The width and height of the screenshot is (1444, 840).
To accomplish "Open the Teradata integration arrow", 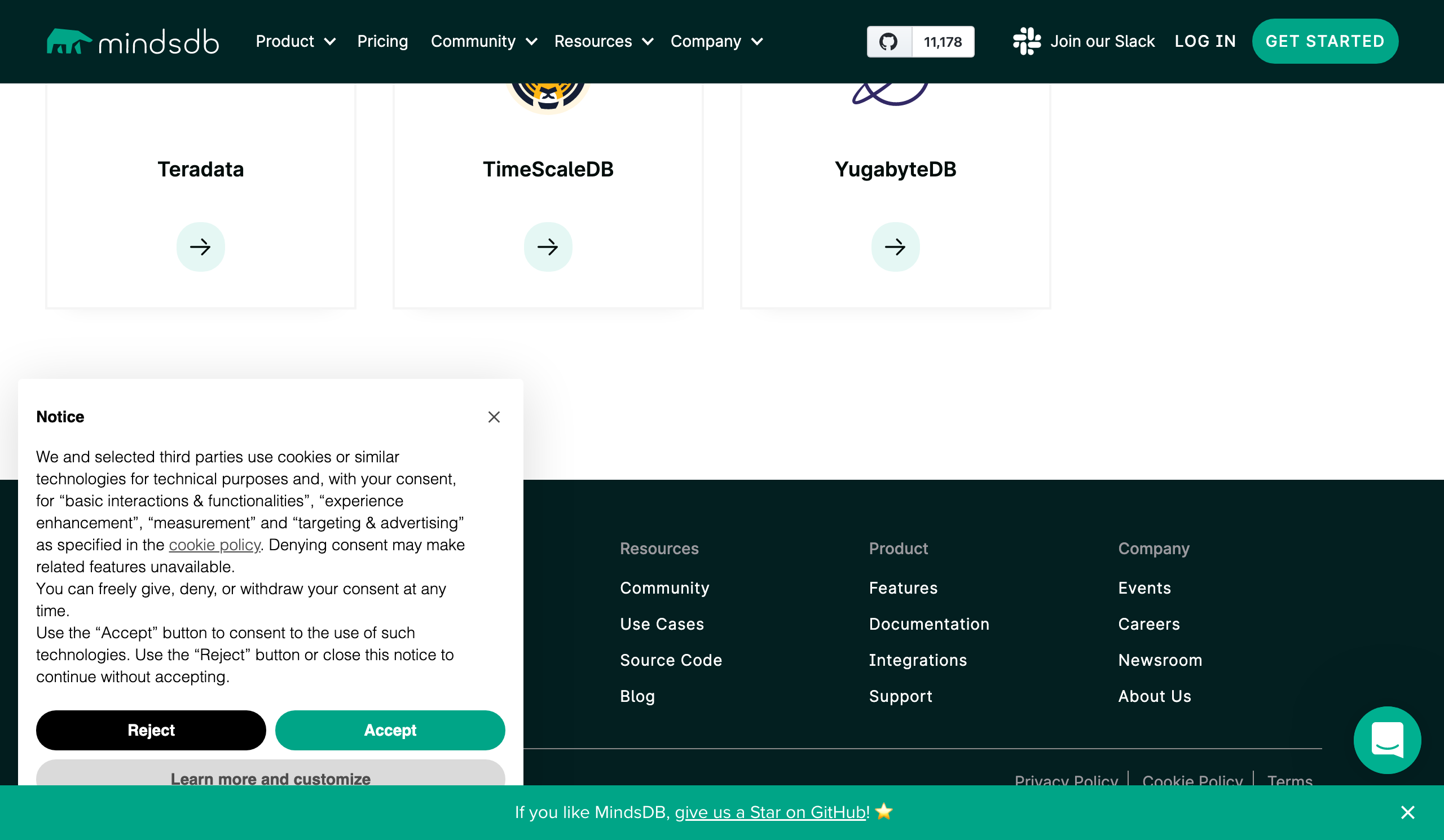I will point(201,247).
